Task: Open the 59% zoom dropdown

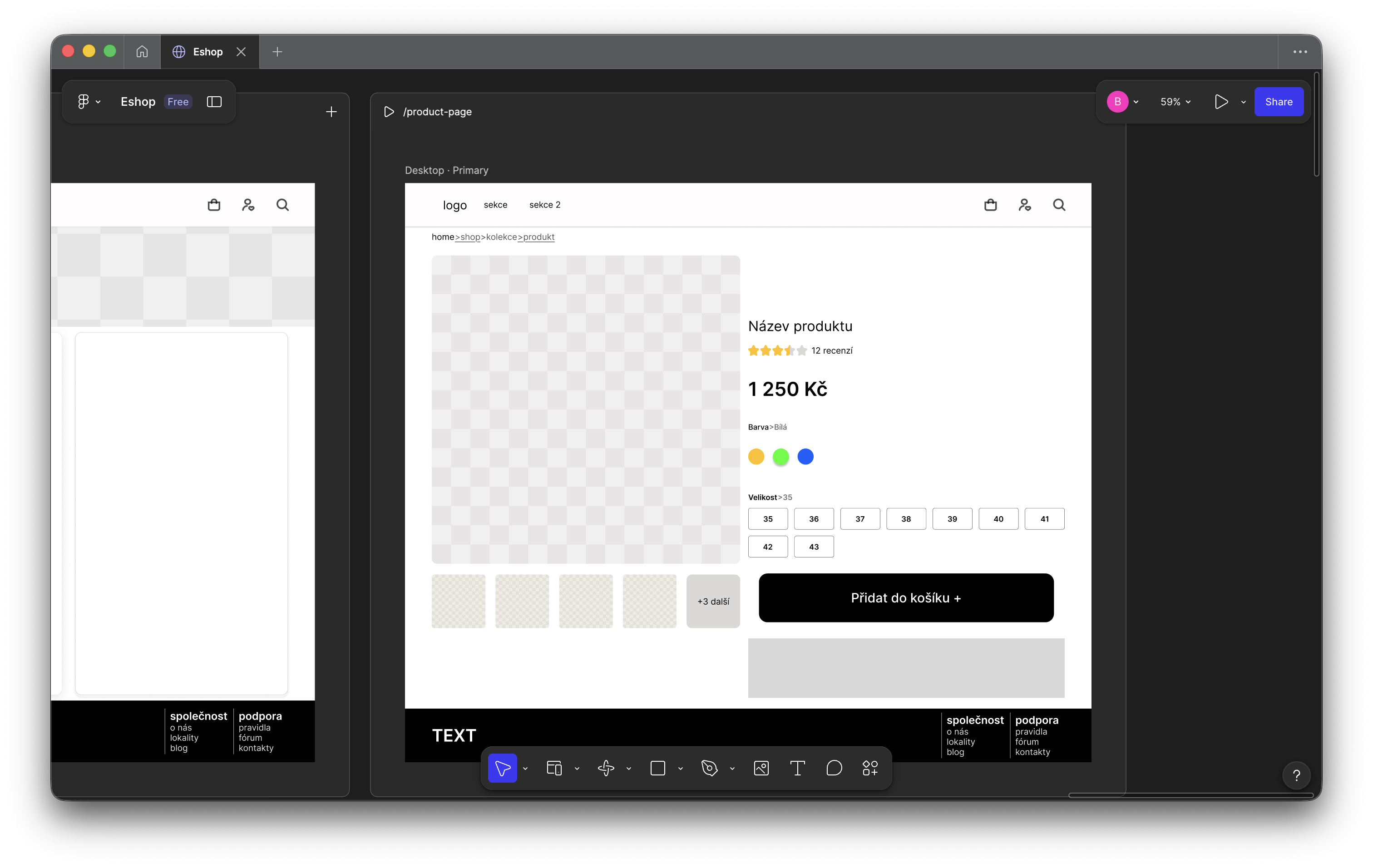Action: coord(1175,102)
